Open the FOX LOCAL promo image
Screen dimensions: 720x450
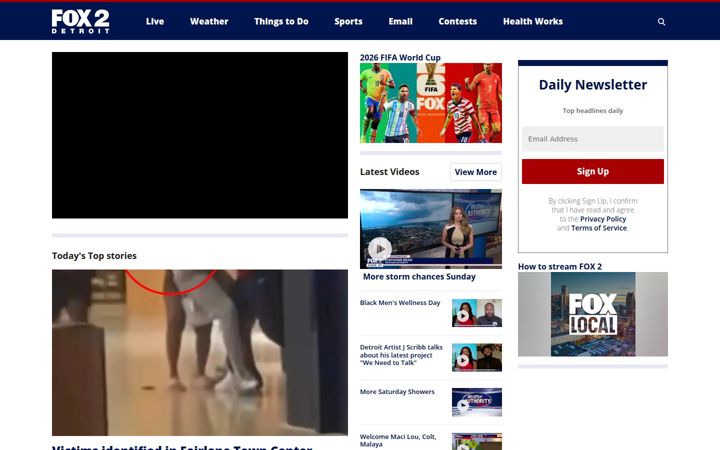pos(593,314)
